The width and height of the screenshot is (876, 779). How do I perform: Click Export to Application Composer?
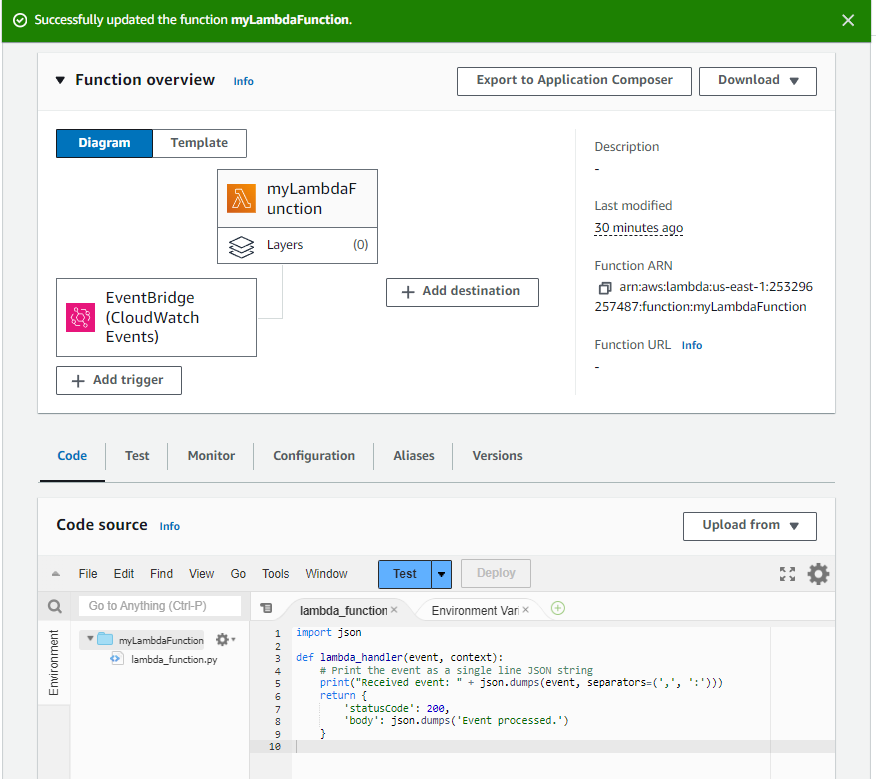574,81
